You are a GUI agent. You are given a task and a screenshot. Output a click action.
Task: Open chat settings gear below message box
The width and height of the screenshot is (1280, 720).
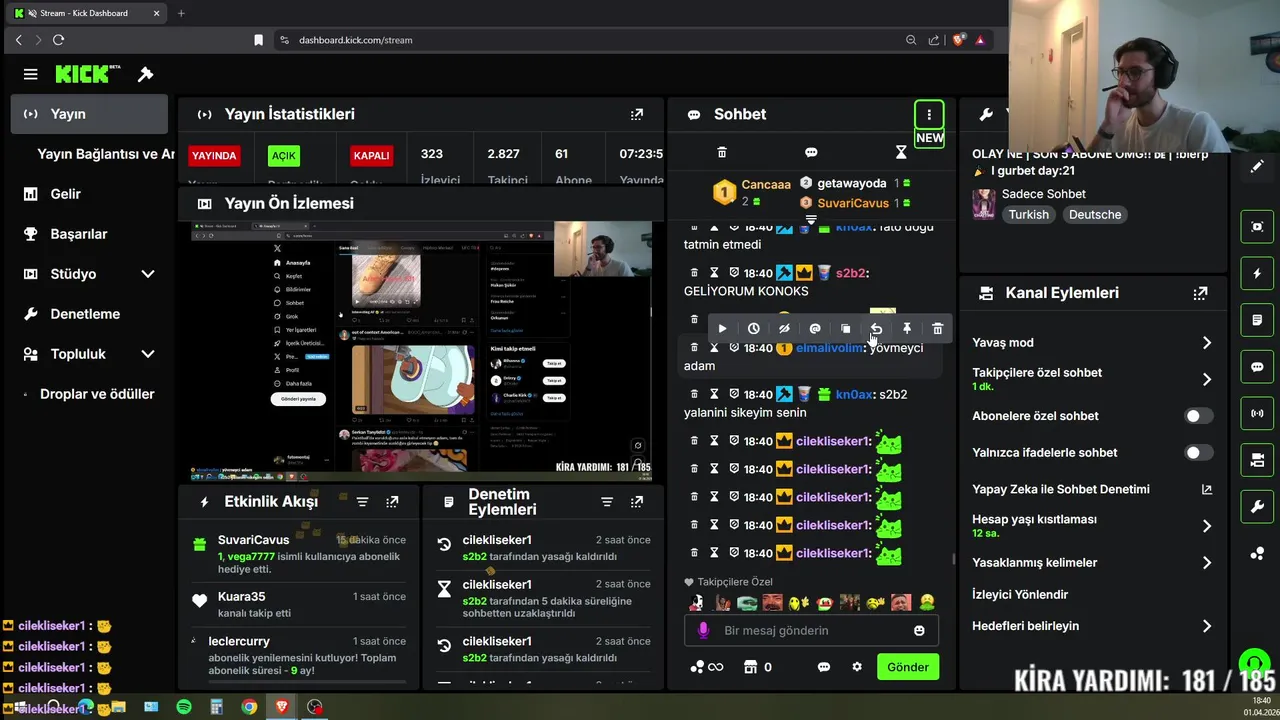coord(856,667)
